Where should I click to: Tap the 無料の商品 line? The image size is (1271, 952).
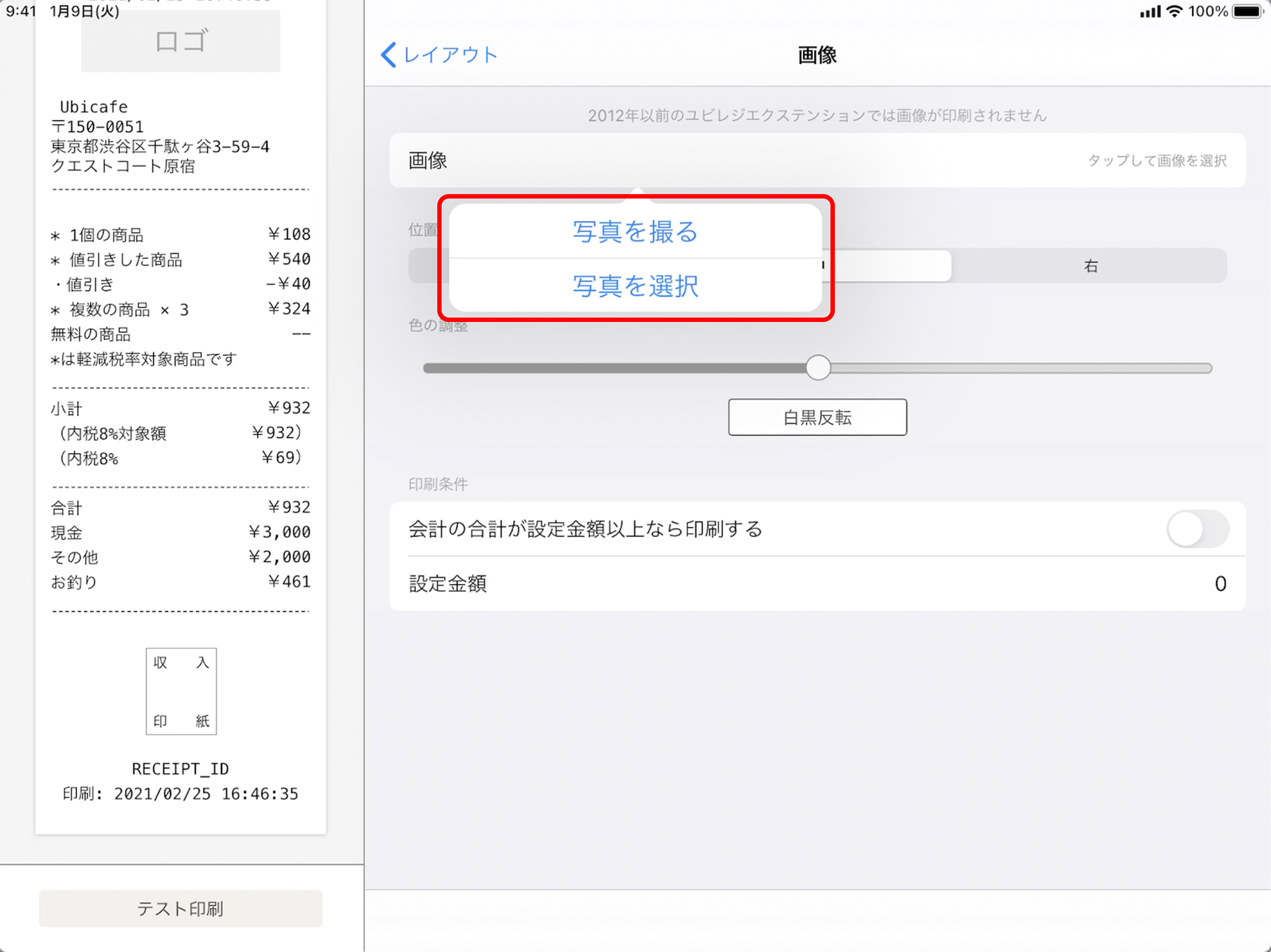(181, 334)
